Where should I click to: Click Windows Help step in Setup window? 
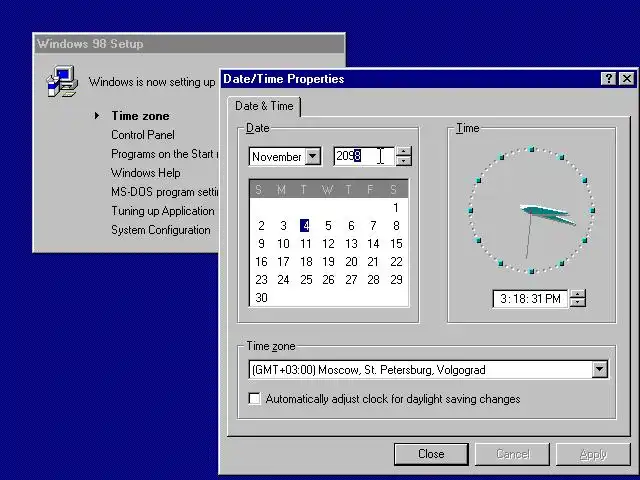pyautogui.click(x=146, y=173)
